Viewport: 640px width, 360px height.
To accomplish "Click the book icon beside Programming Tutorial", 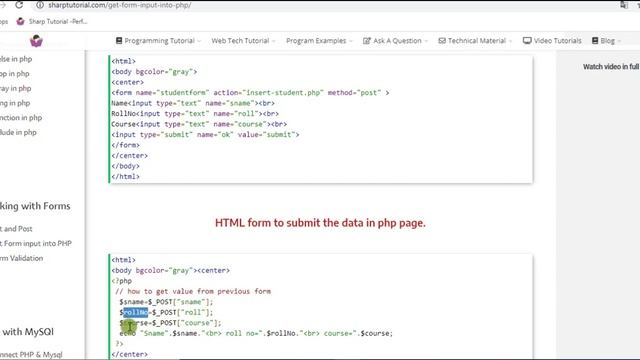I will (x=119, y=40).
